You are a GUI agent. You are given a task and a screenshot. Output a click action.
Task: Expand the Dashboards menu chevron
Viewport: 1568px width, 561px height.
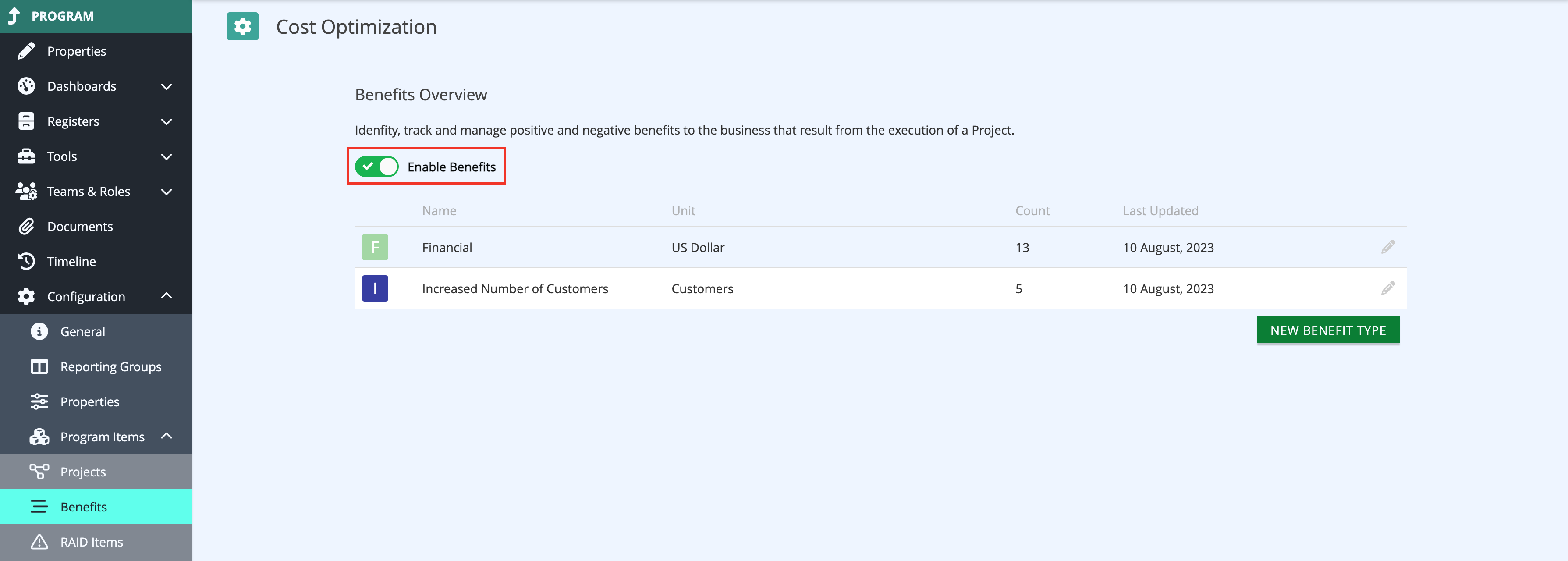pyautogui.click(x=166, y=86)
